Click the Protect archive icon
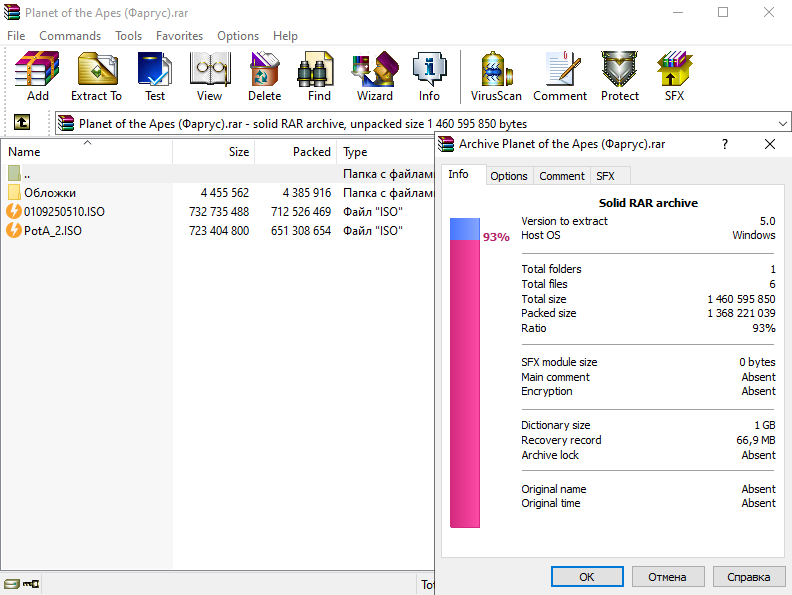 [619, 76]
